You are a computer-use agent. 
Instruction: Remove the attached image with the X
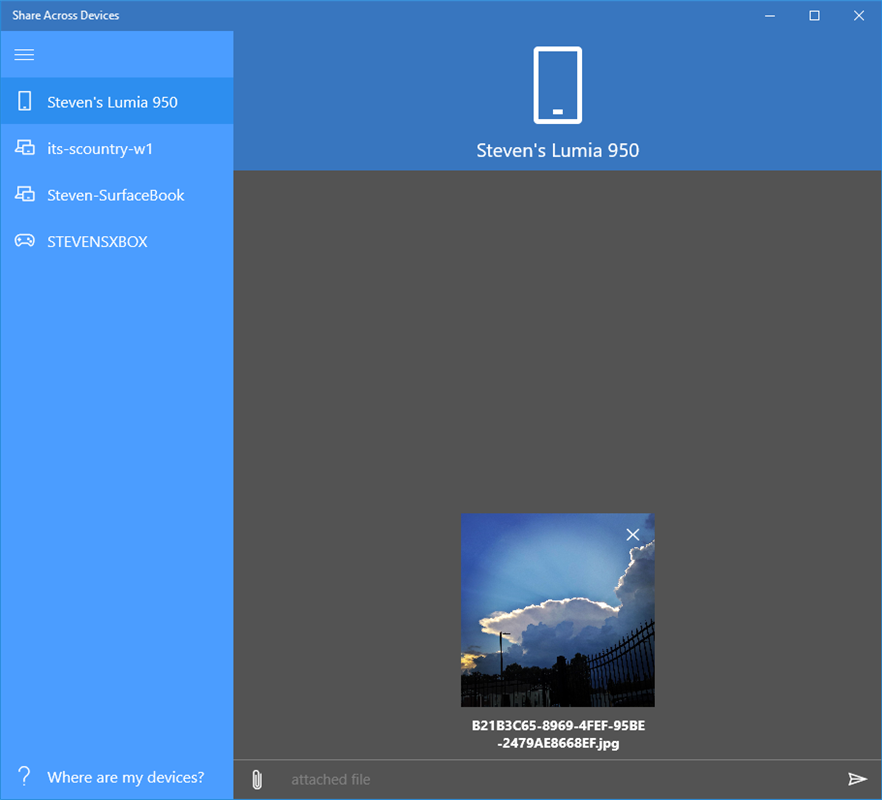click(632, 534)
